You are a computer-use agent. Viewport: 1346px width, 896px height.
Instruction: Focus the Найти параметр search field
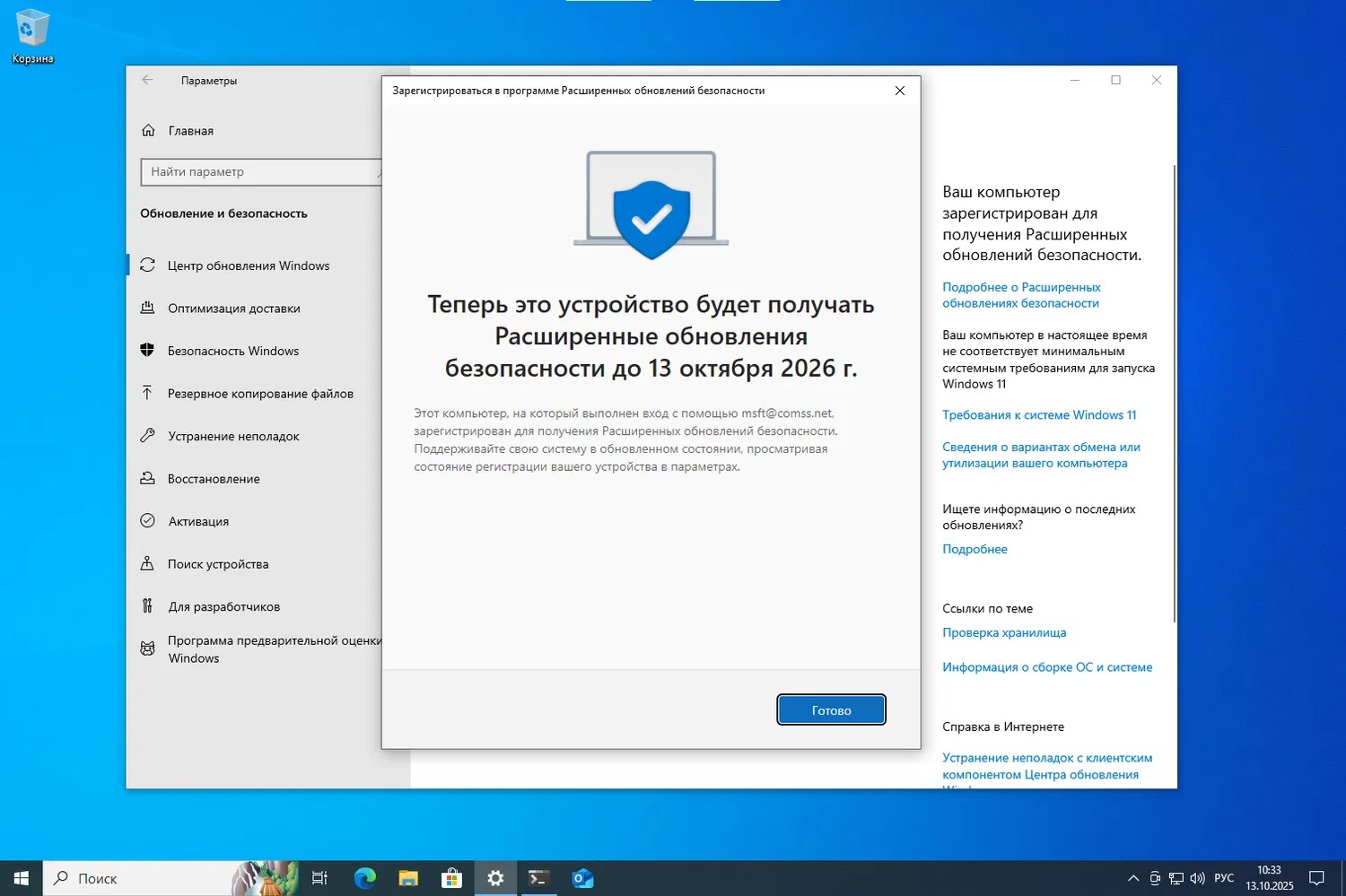coord(260,172)
